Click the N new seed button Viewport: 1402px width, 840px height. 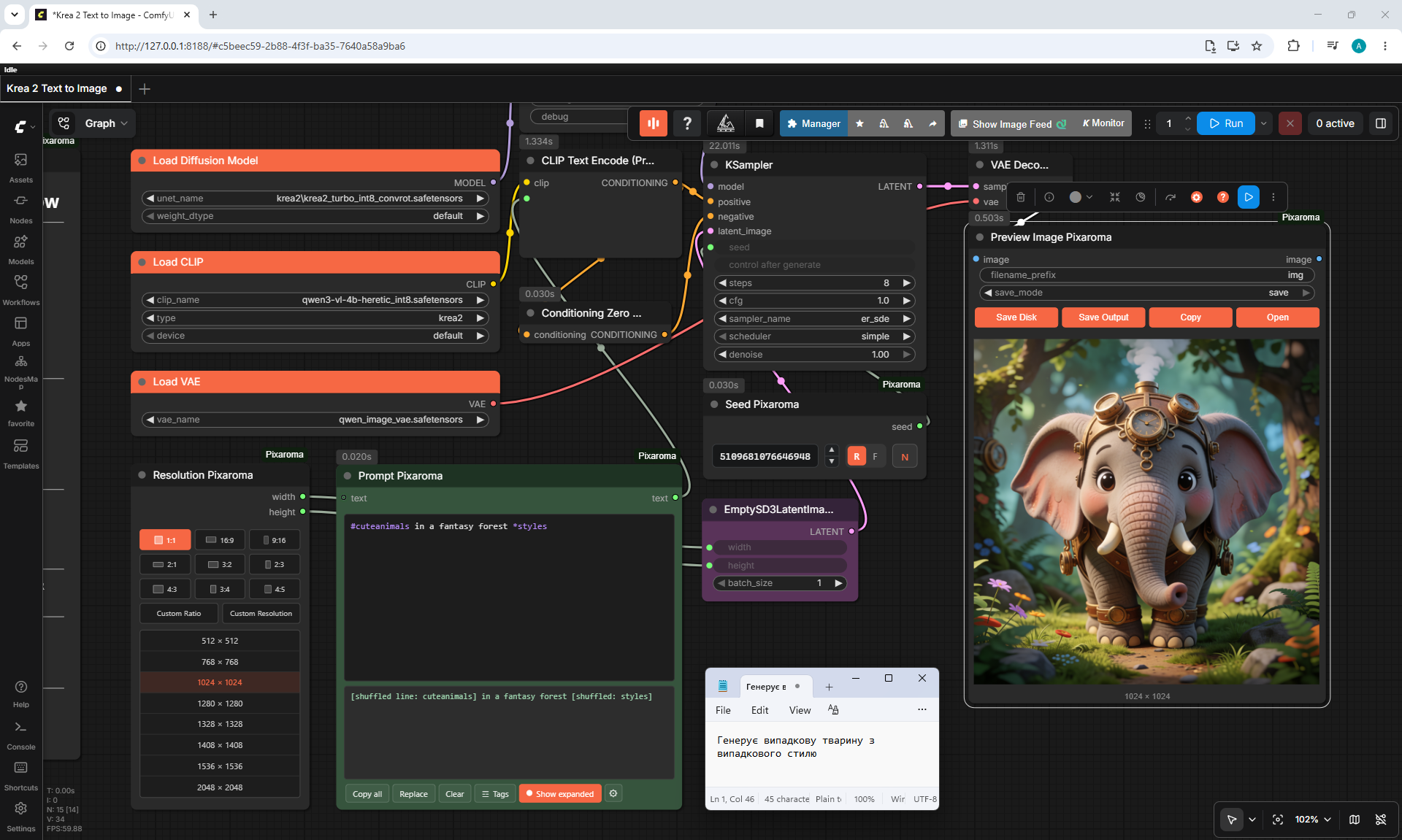pyautogui.click(x=905, y=457)
